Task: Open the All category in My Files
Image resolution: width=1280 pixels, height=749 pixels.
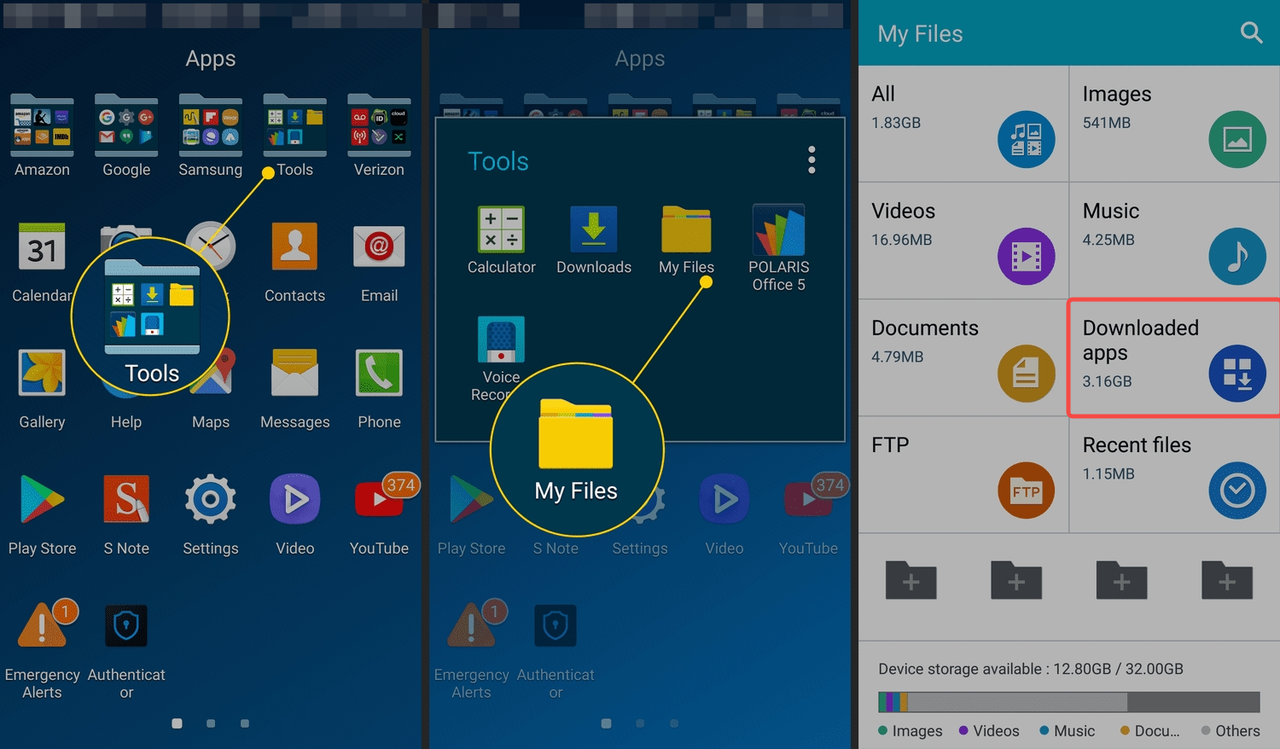Action: (963, 123)
